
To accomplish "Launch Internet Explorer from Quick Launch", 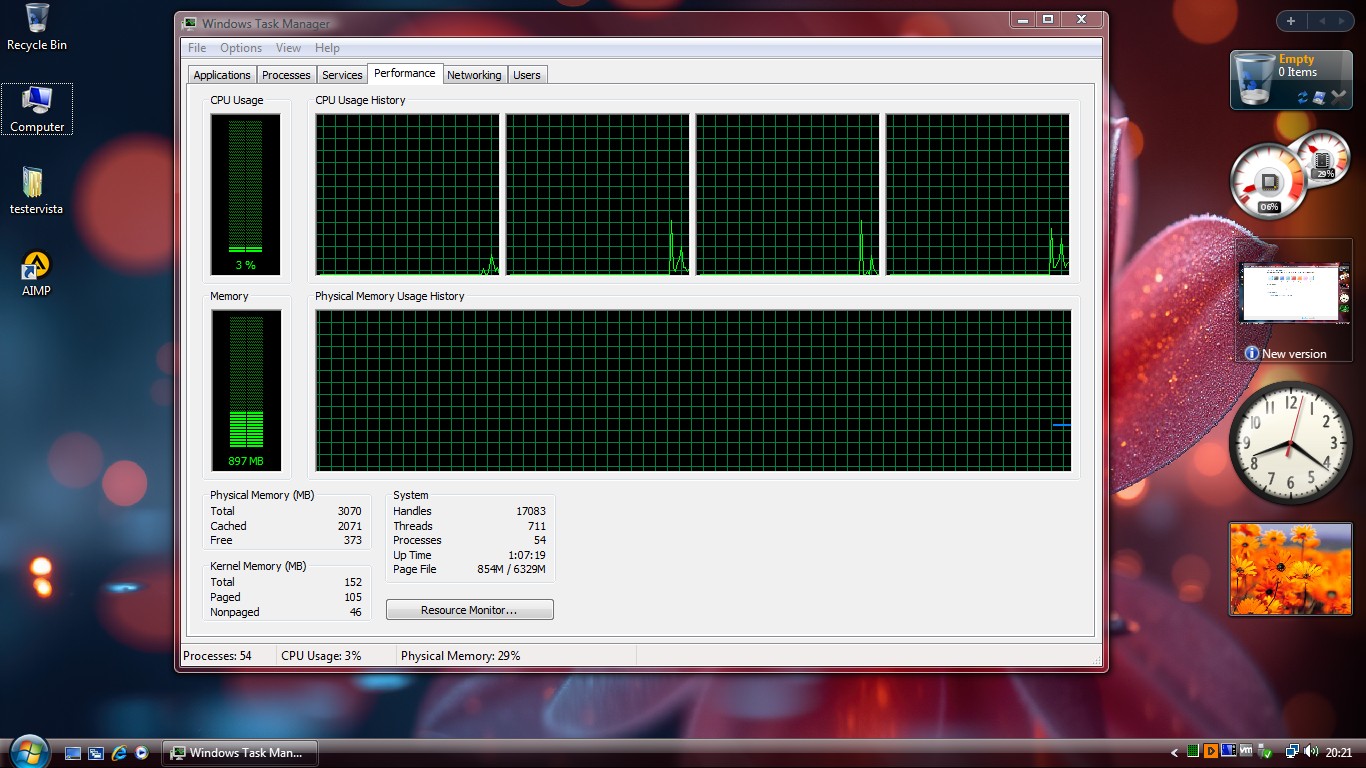I will tap(119, 753).
